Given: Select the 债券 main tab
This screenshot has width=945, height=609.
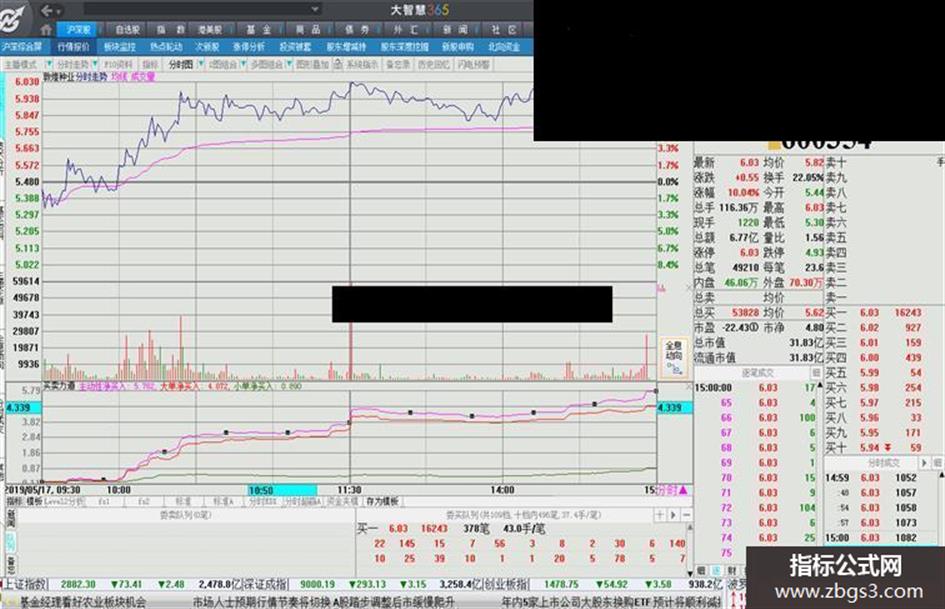Looking at the screenshot, I should [x=357, y=29].
